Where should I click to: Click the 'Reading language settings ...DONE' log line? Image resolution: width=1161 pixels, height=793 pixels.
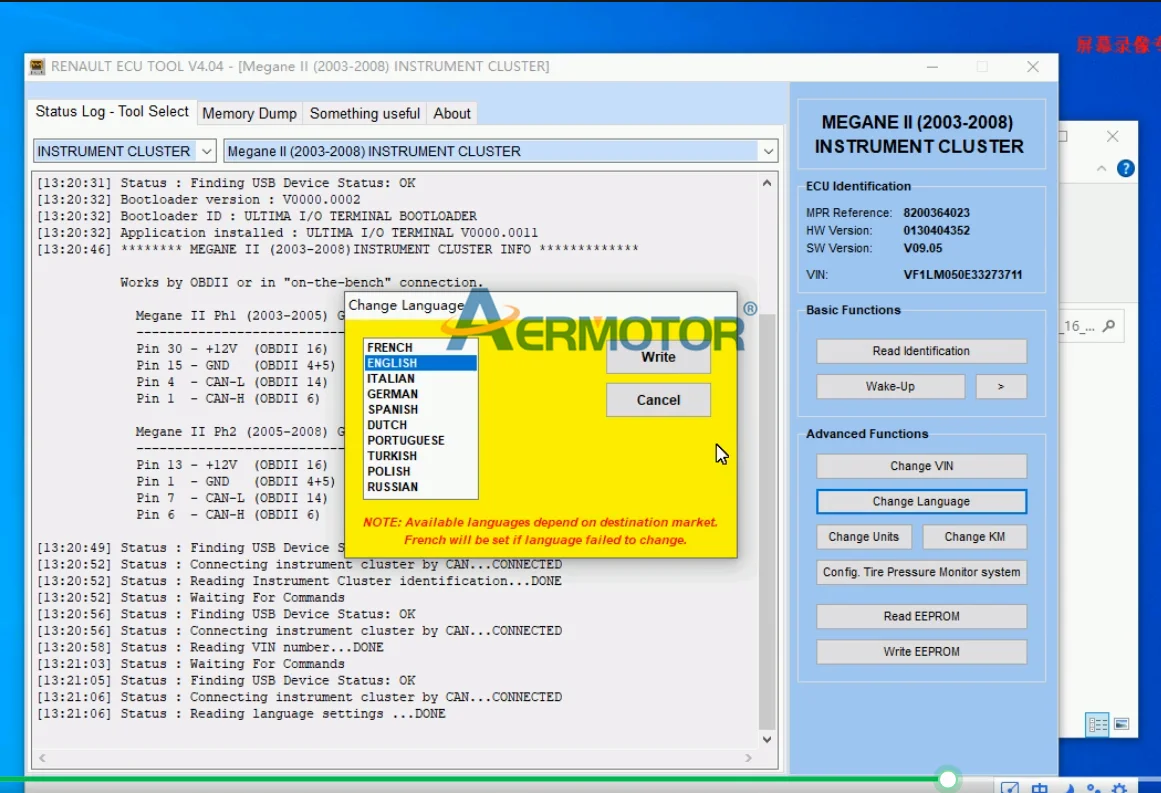[241, 714]
